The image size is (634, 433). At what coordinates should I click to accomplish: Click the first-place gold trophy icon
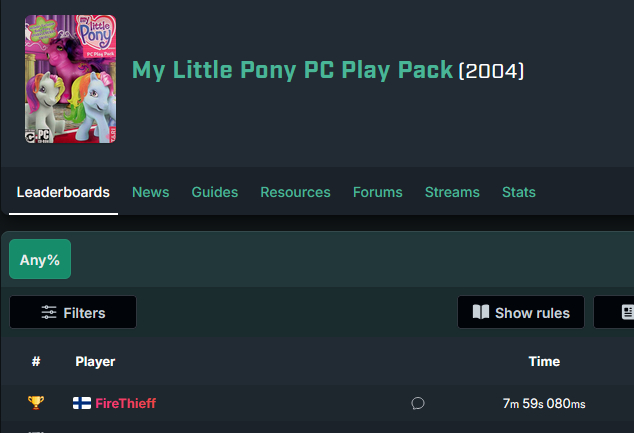coord(36,403)
